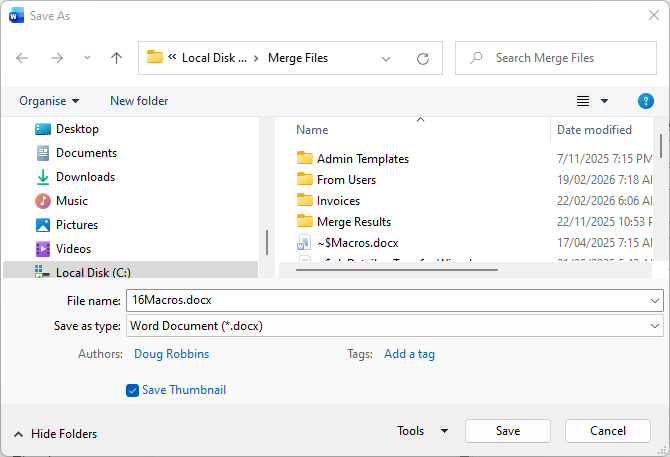Select Videos in the navigation pane
Image resolution: width=670 pixels, height=457 pixels.
click(73, 249)
